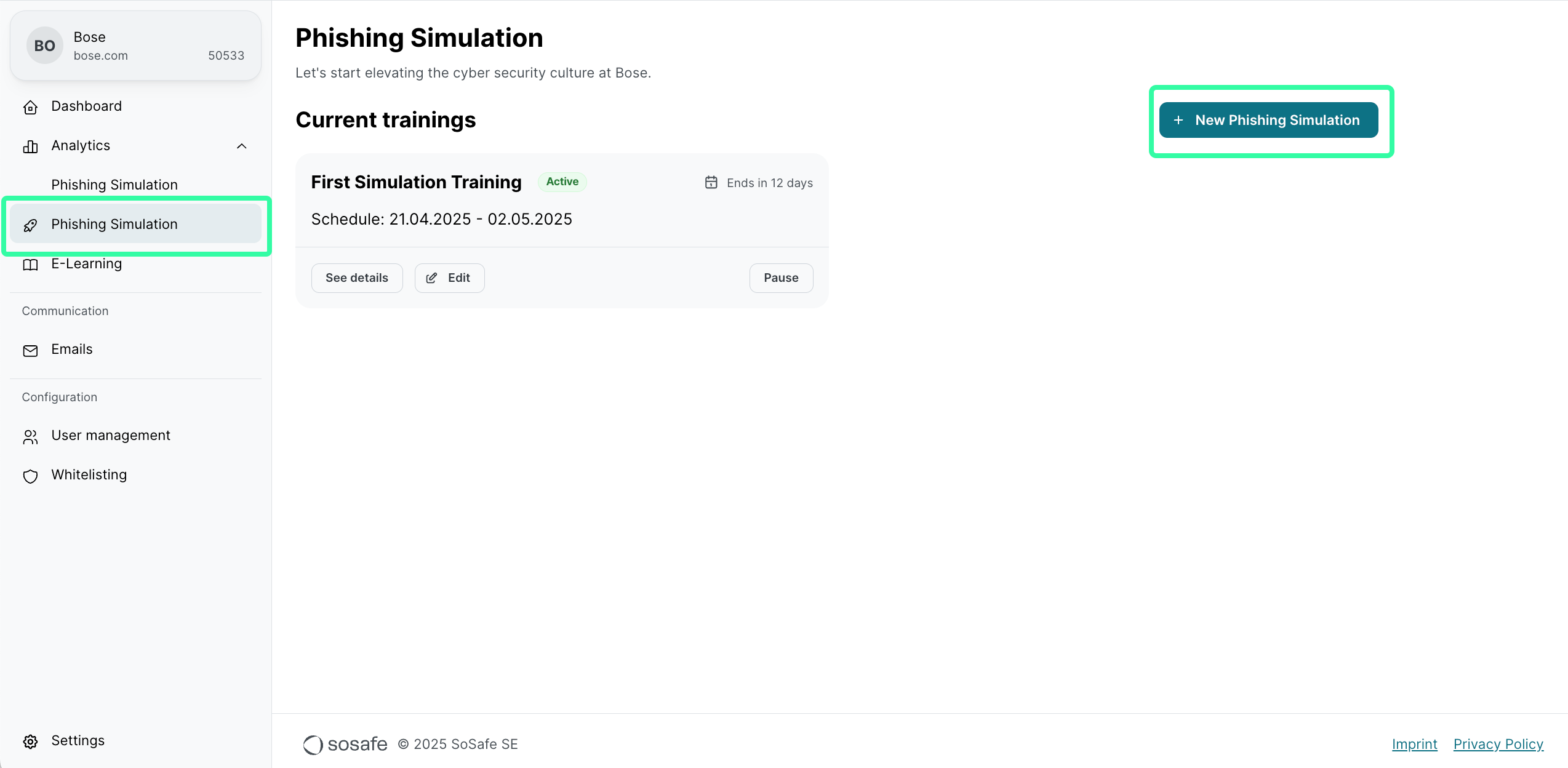Click the Settings gear icon
The width and height of the screenshot is (1568, 768).
pyautogui.click(x=30, y=742)
